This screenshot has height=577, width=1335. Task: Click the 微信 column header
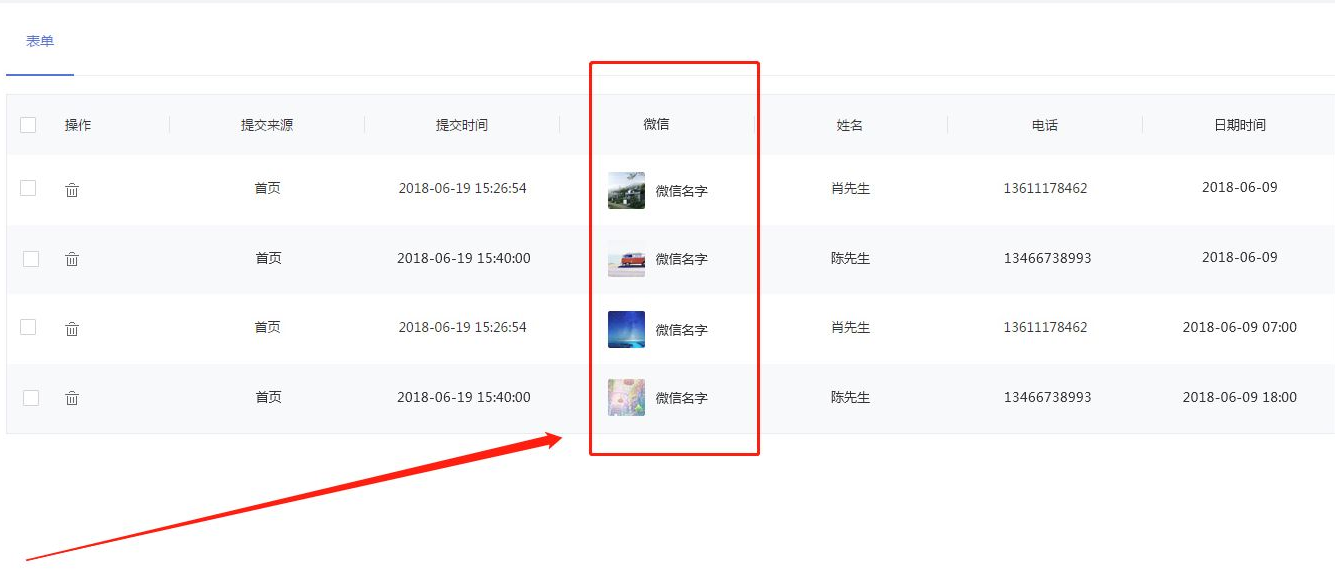(x=656, y=124)
